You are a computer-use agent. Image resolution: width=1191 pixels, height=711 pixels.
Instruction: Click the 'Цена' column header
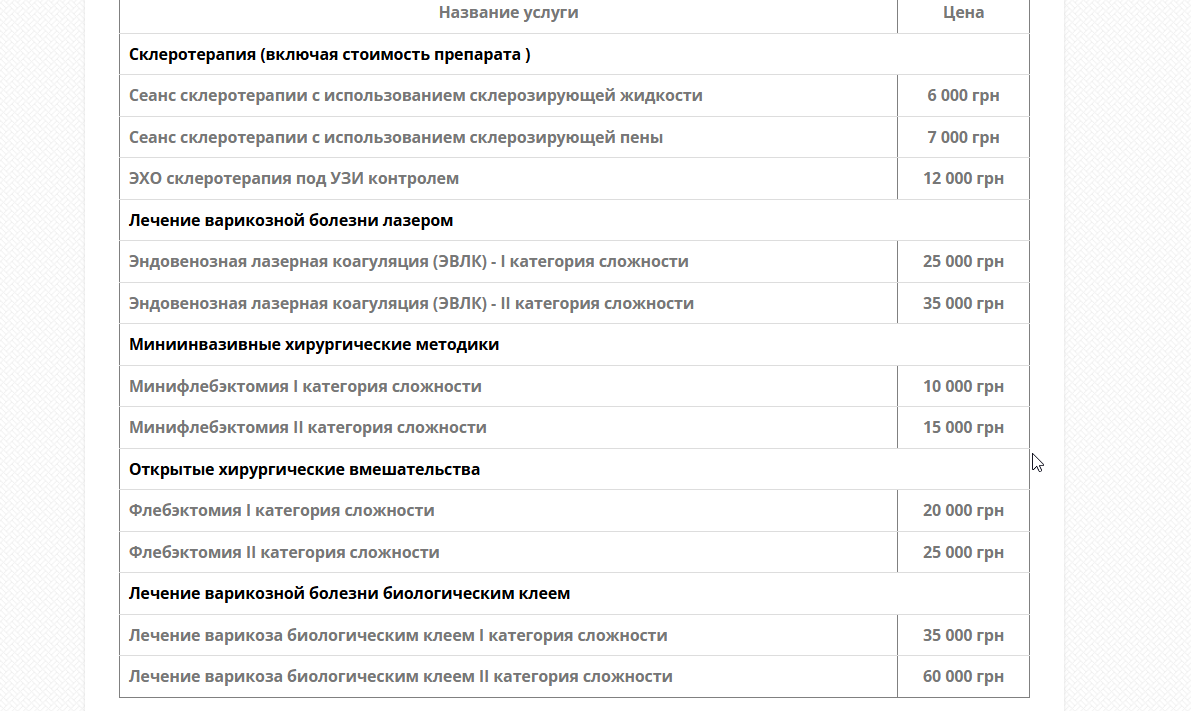963,12
